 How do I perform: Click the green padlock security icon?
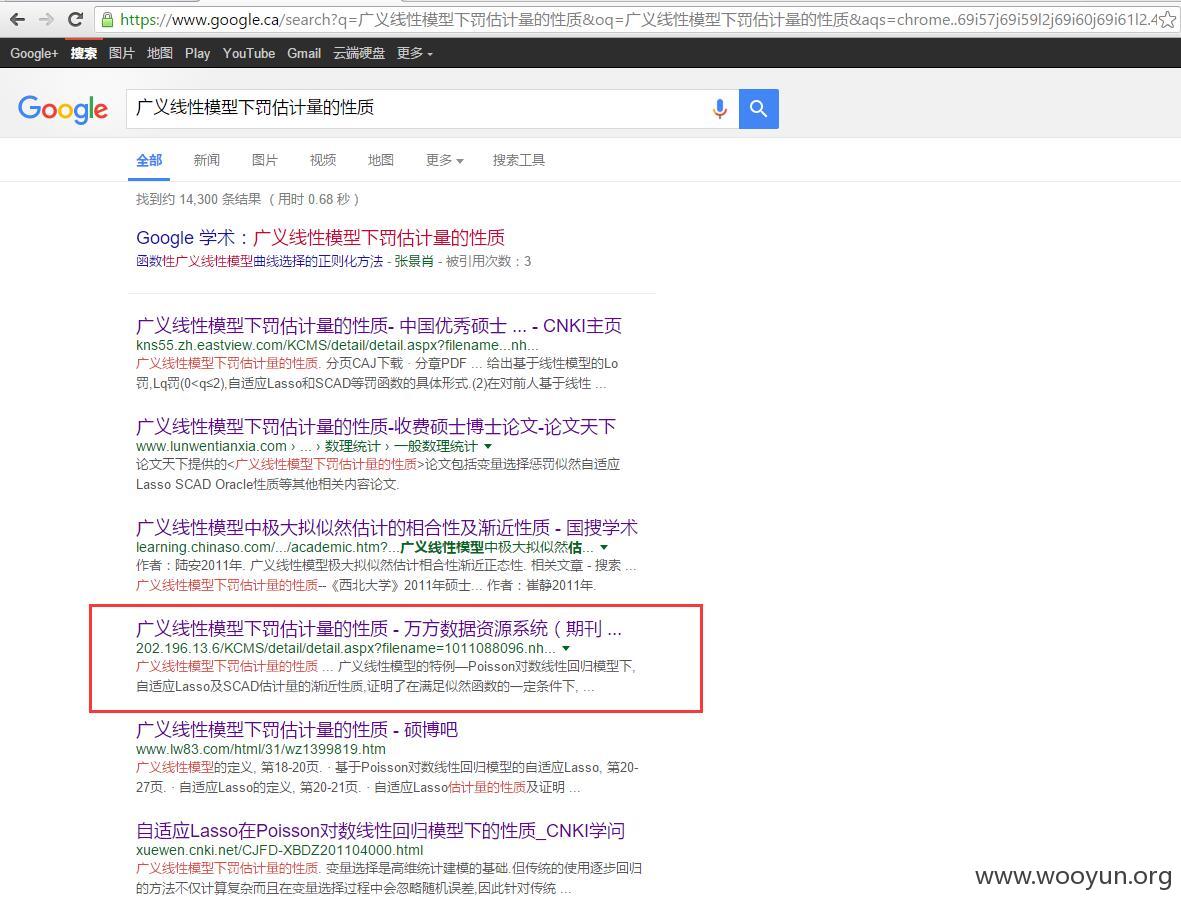tap(108, 20)
